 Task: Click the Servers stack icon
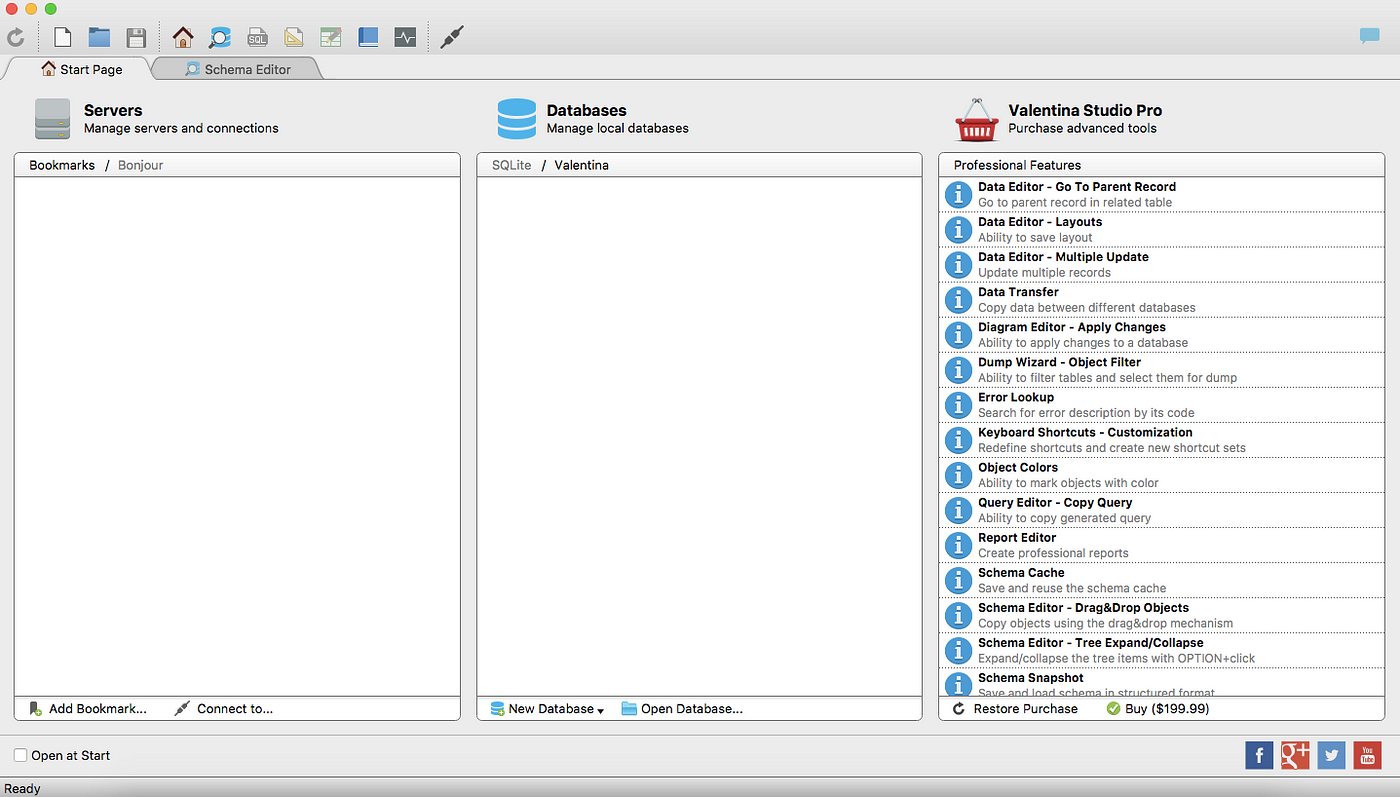pos(53,119)
